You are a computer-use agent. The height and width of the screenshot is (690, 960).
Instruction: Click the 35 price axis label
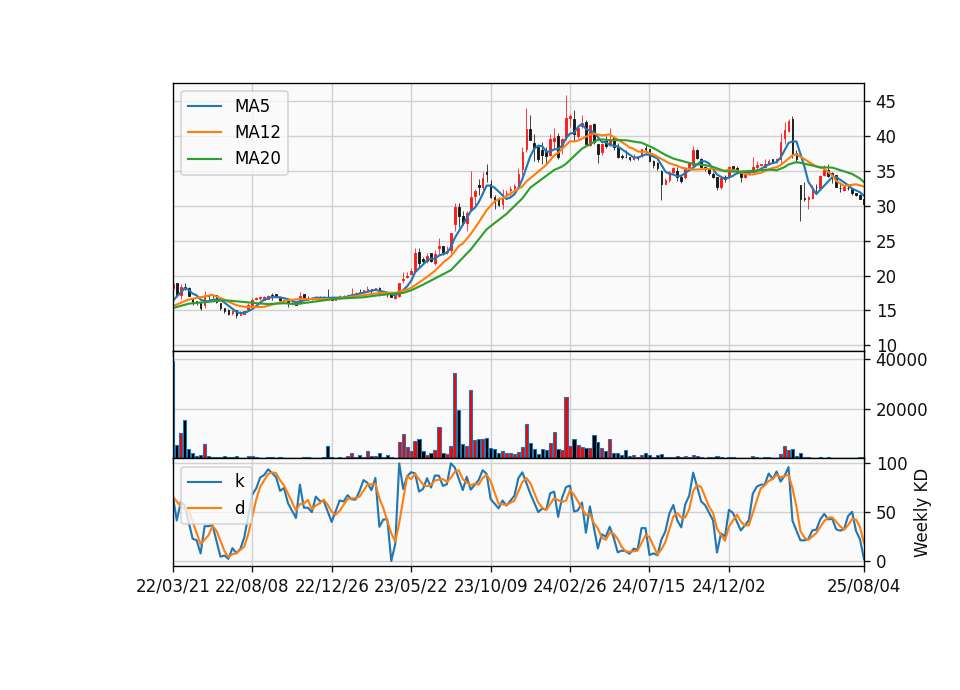(885, 172)
